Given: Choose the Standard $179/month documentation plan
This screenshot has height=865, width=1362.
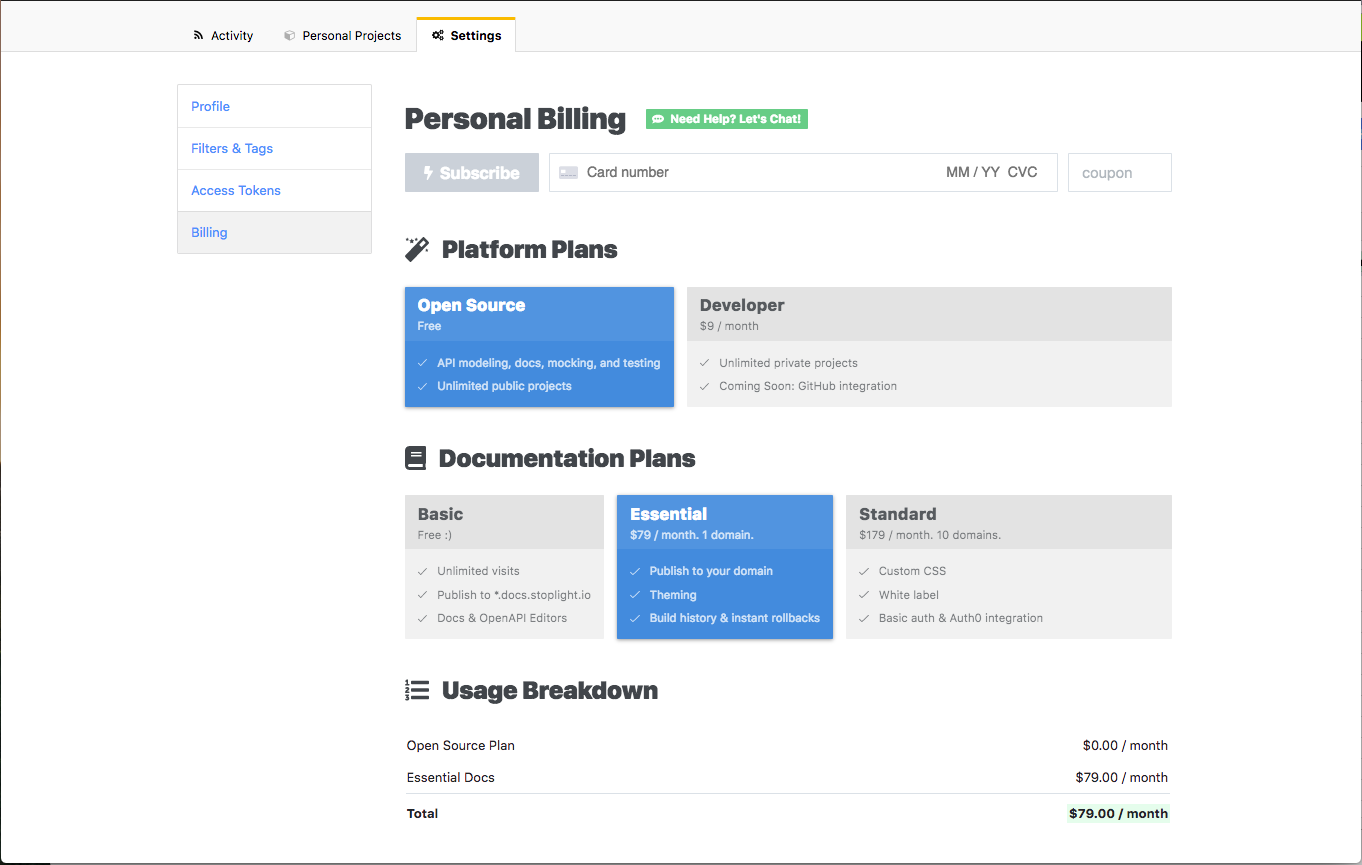Looking at the screenshot, I should pyautogui.click(x=1008, y=566).
